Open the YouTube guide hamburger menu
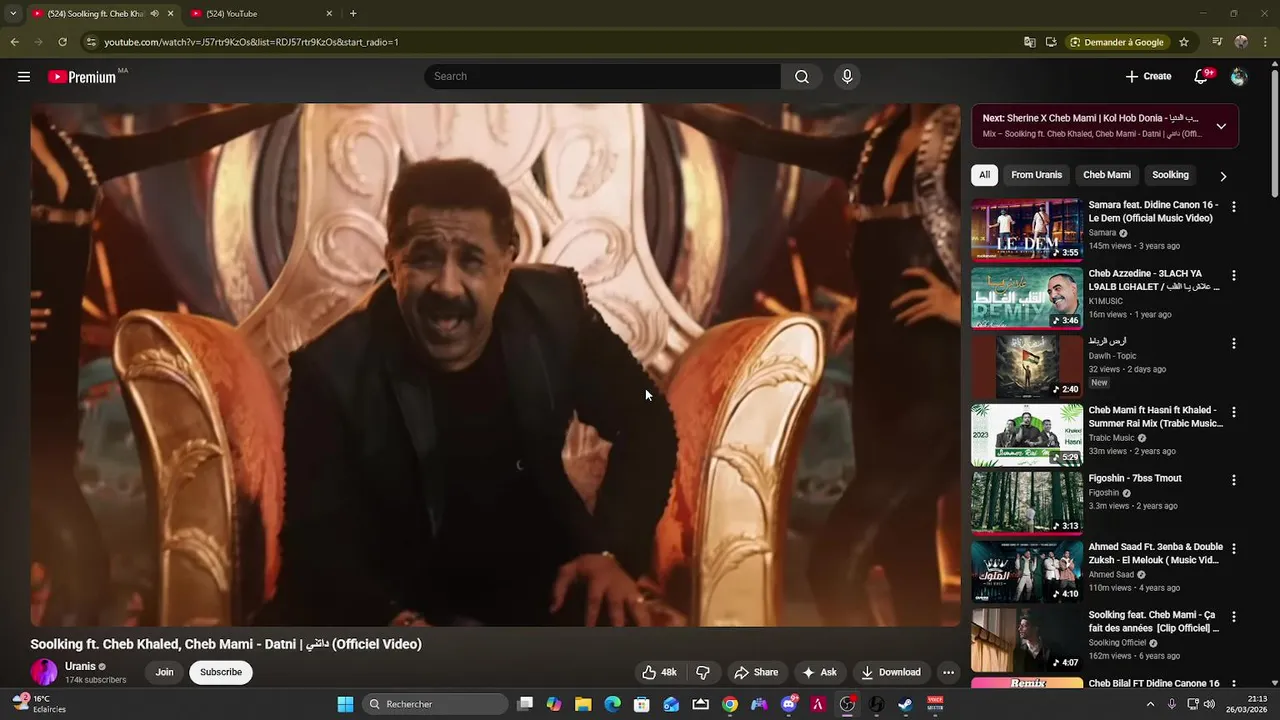The image size is (1280, 720). (24, 76)
